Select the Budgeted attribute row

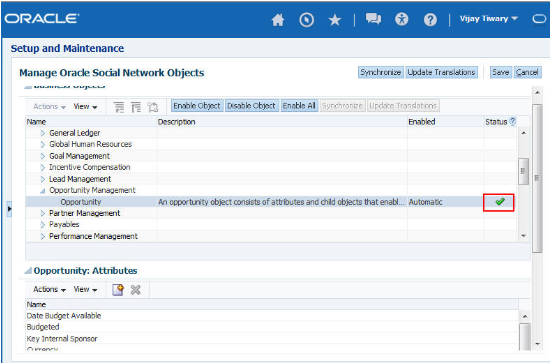coord(272,327)
